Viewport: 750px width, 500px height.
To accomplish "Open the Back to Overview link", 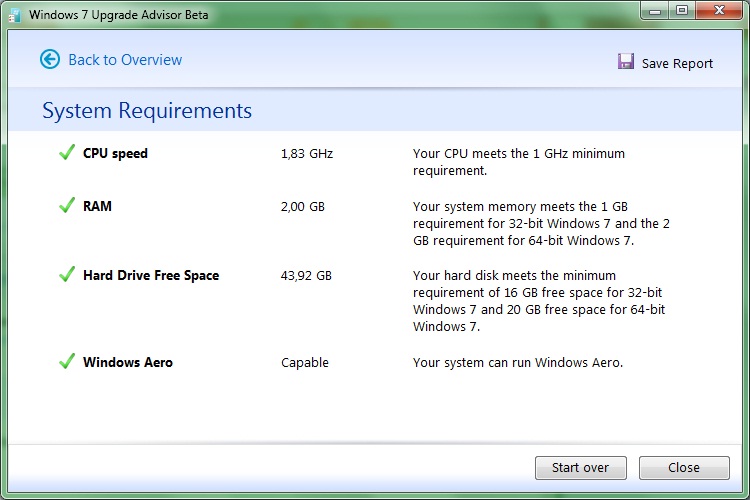I will pos(125,60).
